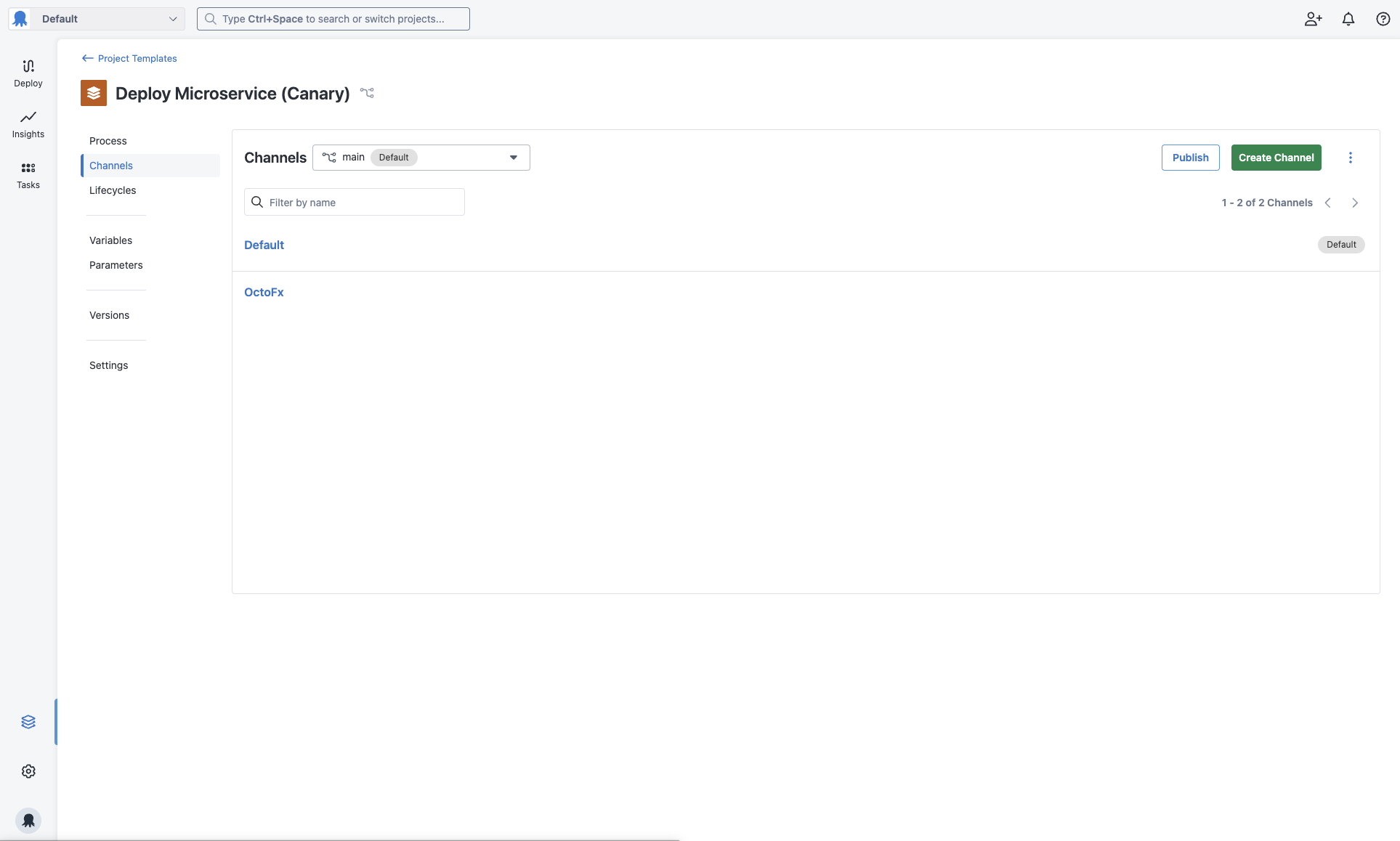Go to previous page of channels
This screenshot has width=1400, height=841.
[1328, 203]
